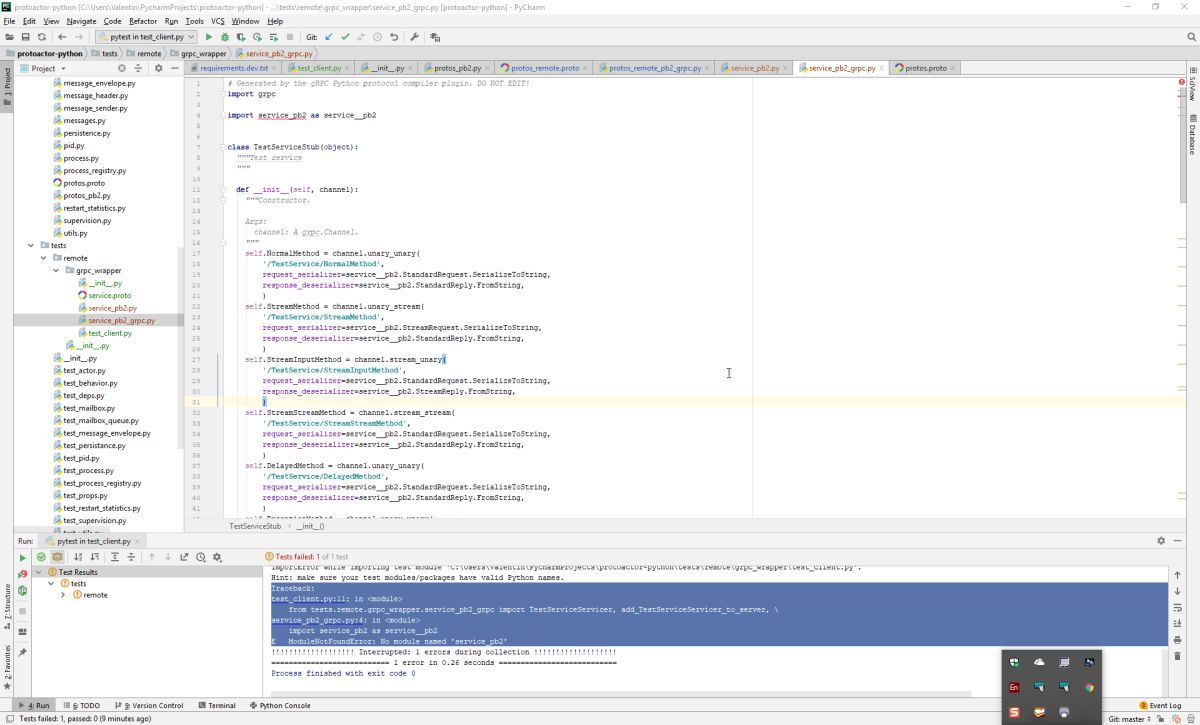Collapse all in the Project panel header
The height and width of the screenshot is (725, 1200).
(138, 68)
